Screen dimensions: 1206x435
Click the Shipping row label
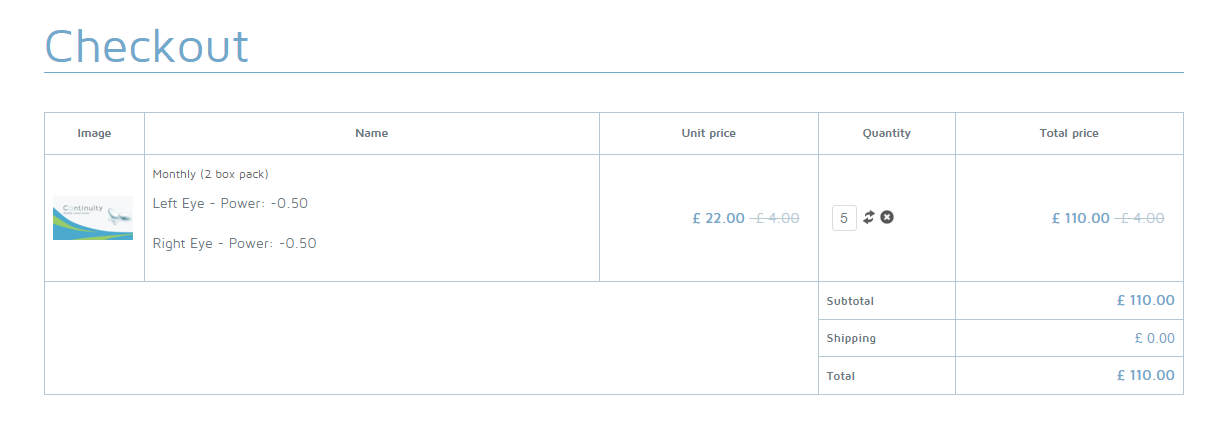coord(851,338)
